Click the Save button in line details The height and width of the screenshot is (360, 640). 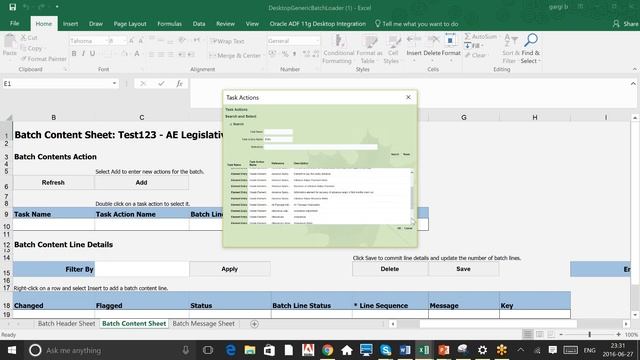(463, 269)
